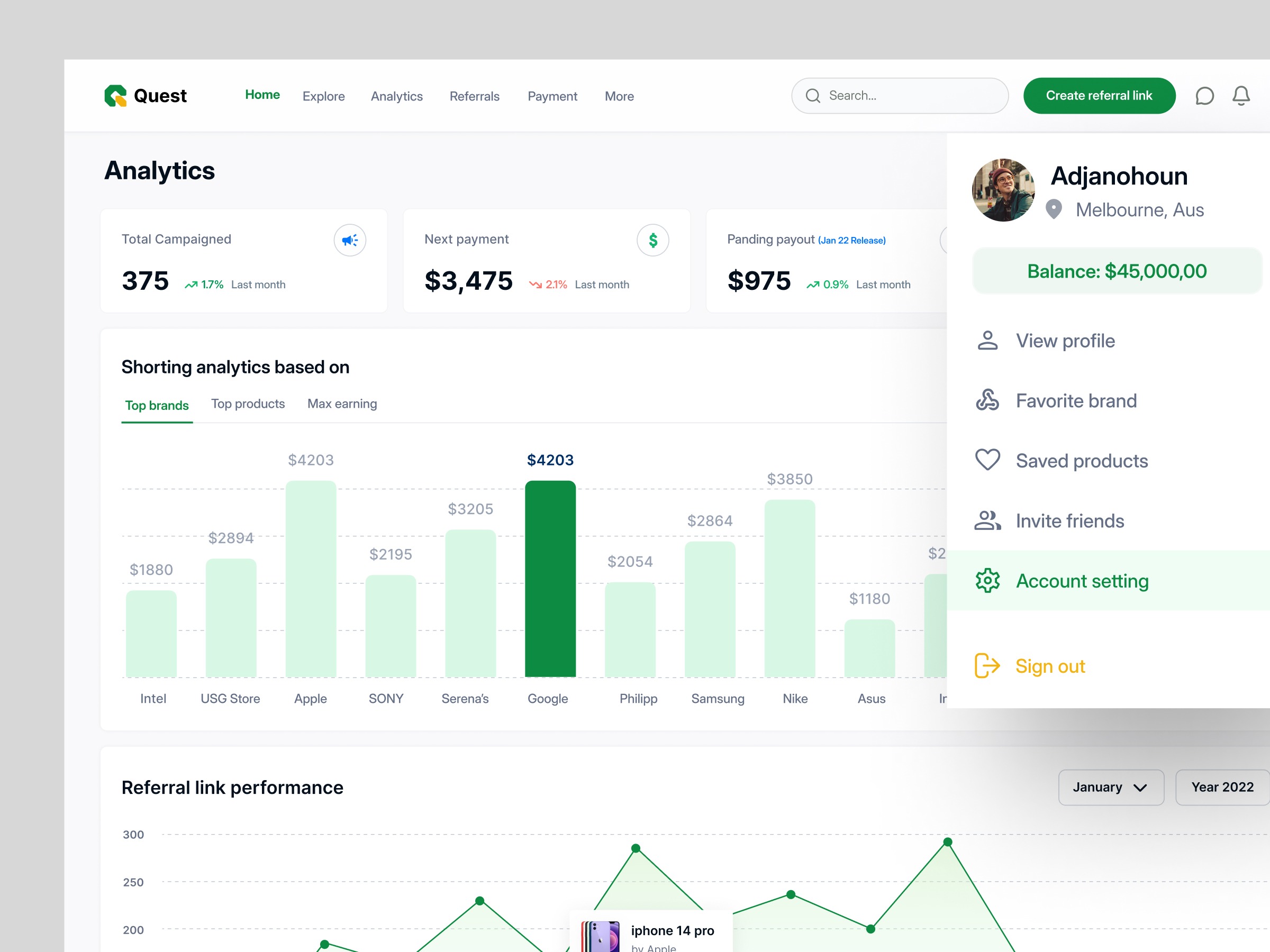Viewport: 1270px width, 952px height.
Task: Click into the Search field
Action: point(900,96)
